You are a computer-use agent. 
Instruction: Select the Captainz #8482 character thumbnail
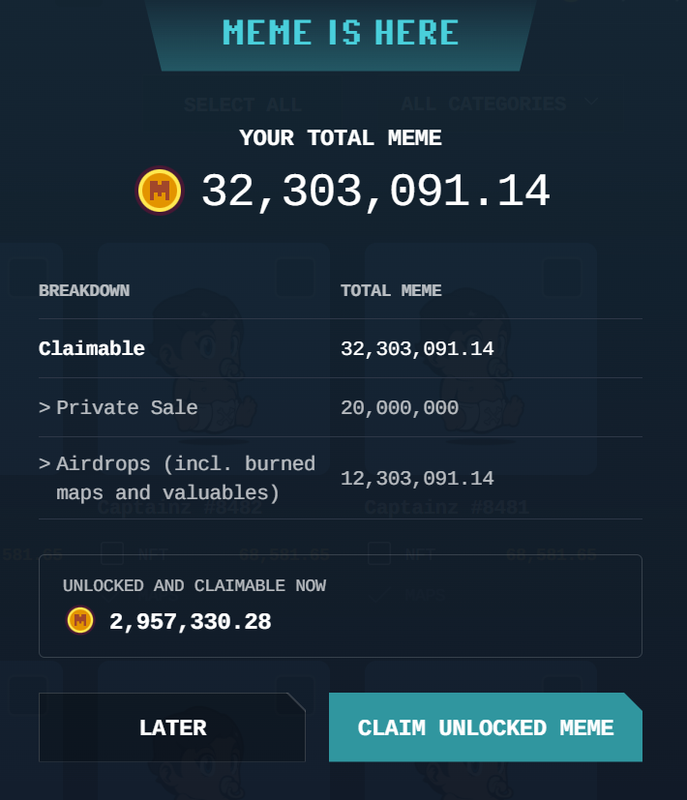212,360
